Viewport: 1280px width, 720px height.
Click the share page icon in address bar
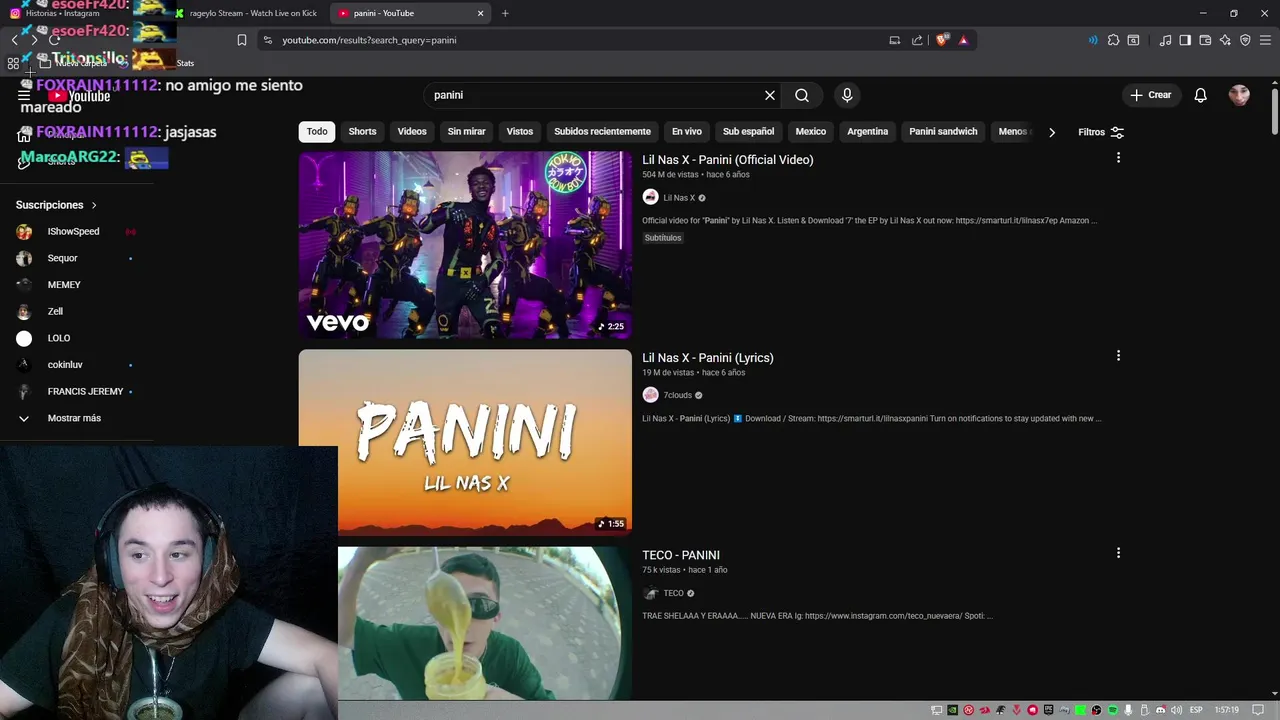[x=917, y=40]
